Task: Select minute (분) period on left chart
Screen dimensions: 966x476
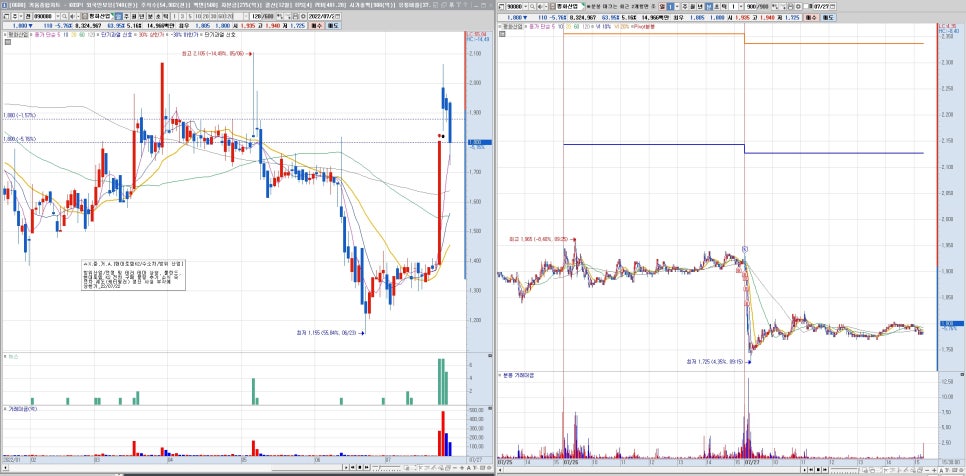Action: pos(150,17)
